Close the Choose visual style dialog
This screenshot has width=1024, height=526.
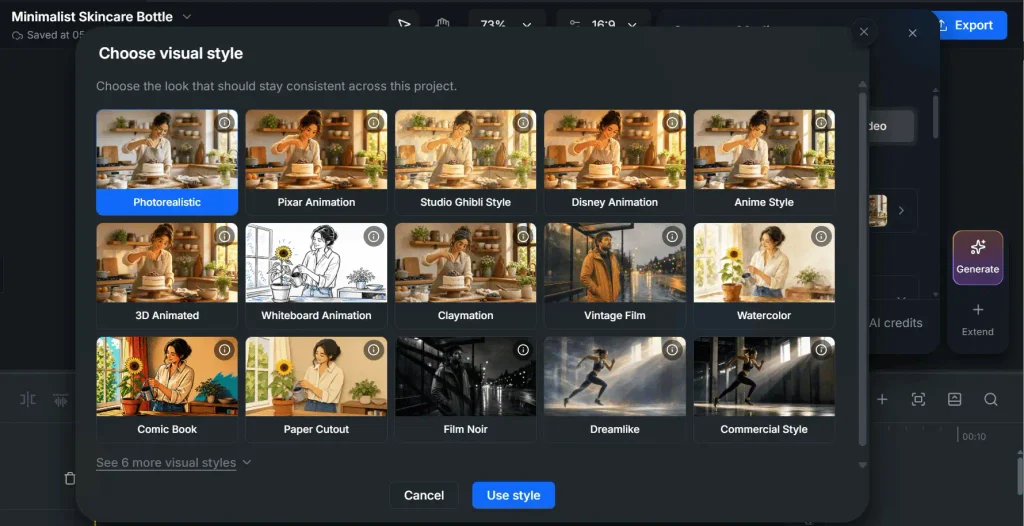coord(864,31)
